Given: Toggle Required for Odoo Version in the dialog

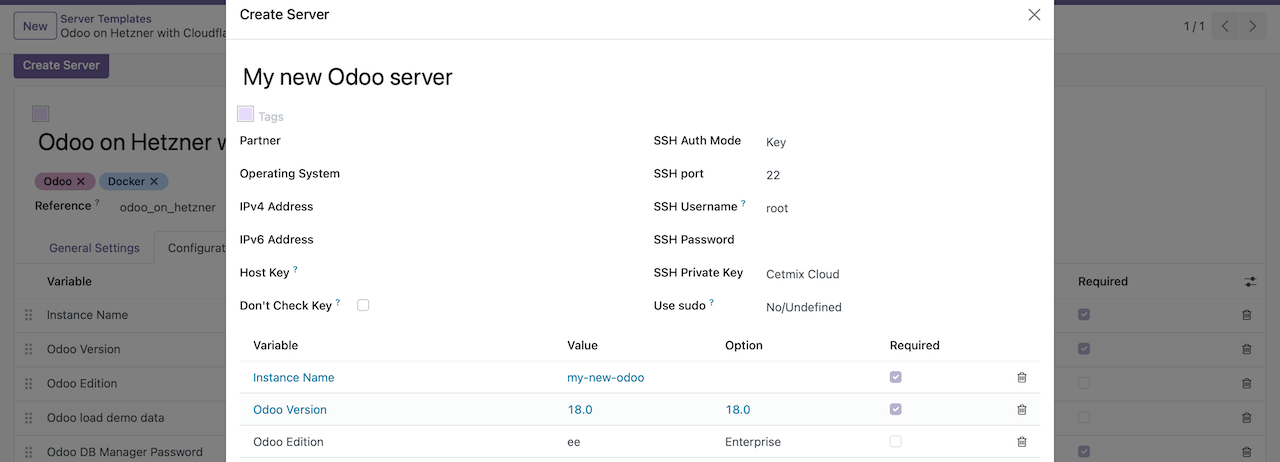Looking at the screenshot, I should click(x=896, y=409).
